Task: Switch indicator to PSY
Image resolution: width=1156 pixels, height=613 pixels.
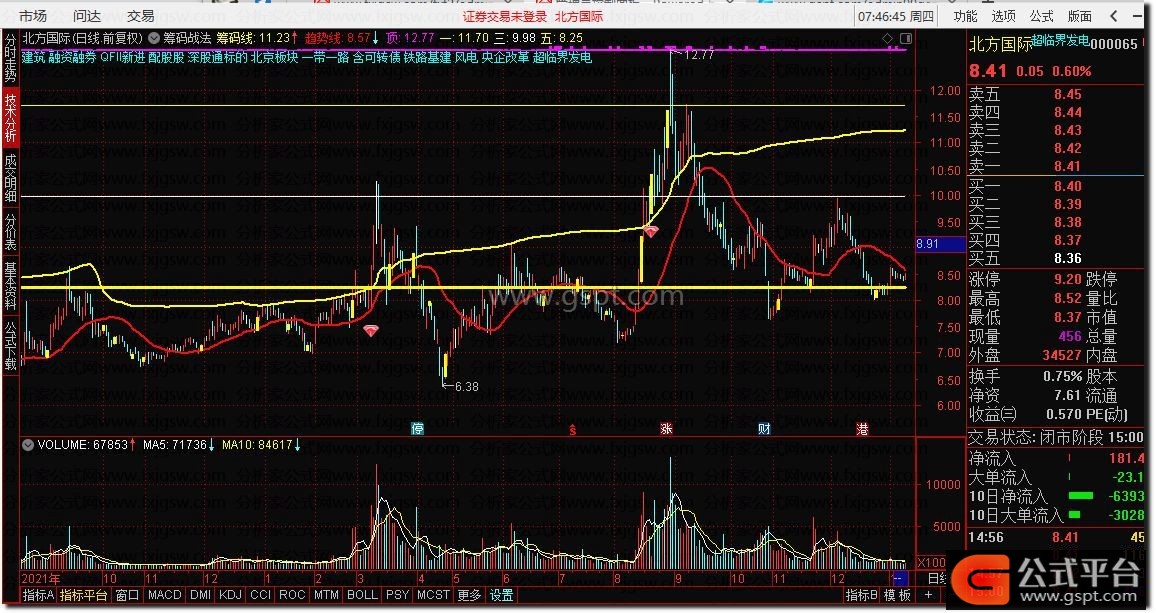Action: (x=397, y=595)
